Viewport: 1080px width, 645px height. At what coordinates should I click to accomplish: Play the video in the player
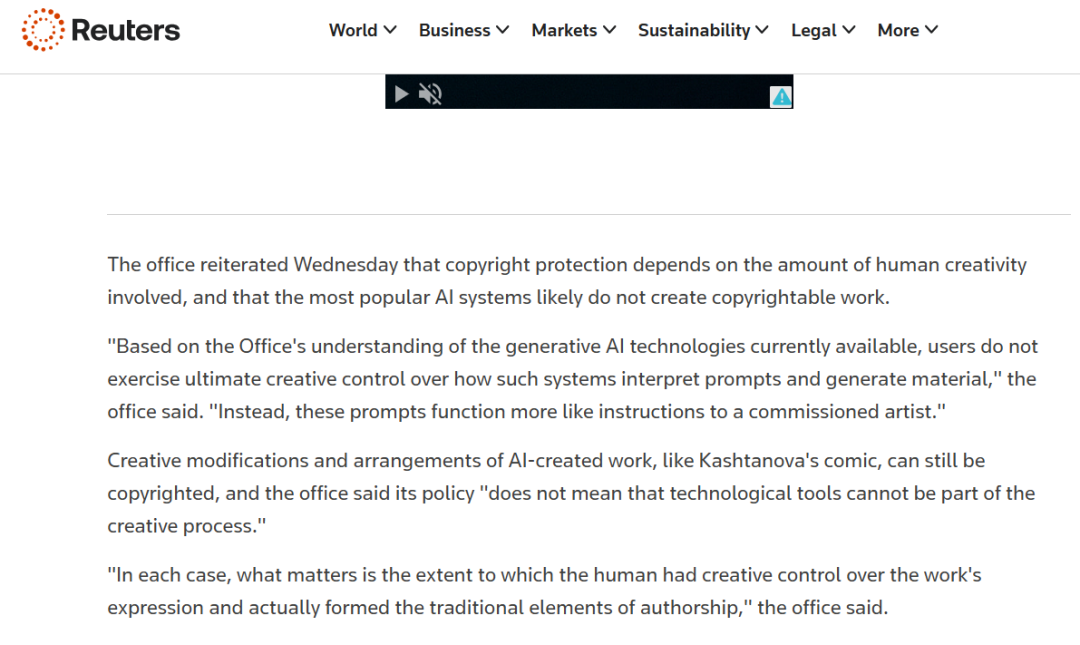[401, 94]
